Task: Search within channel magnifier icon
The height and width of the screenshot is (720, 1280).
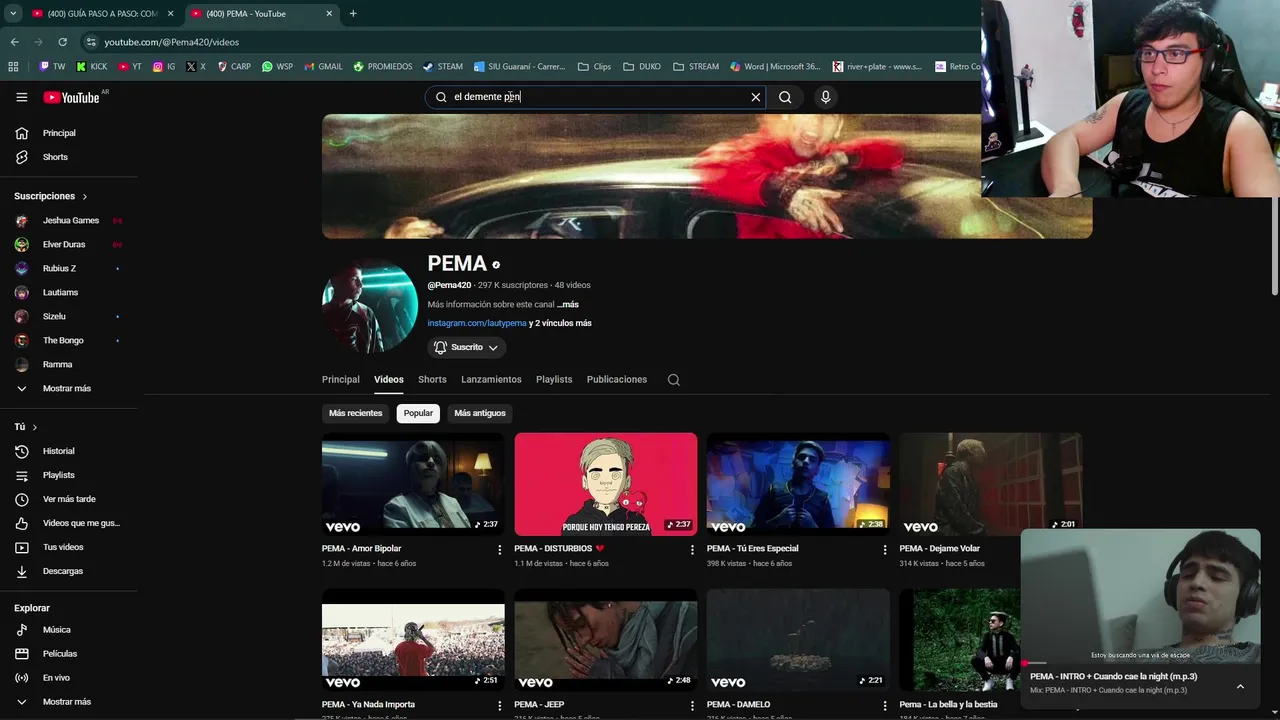Action: pos(674,380)
